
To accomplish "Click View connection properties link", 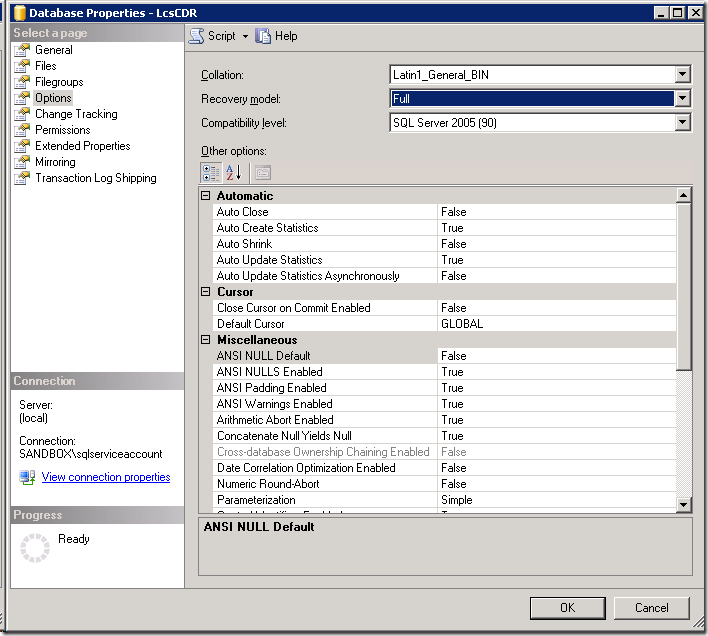I will pyautogui.click(x=105, y=477).
